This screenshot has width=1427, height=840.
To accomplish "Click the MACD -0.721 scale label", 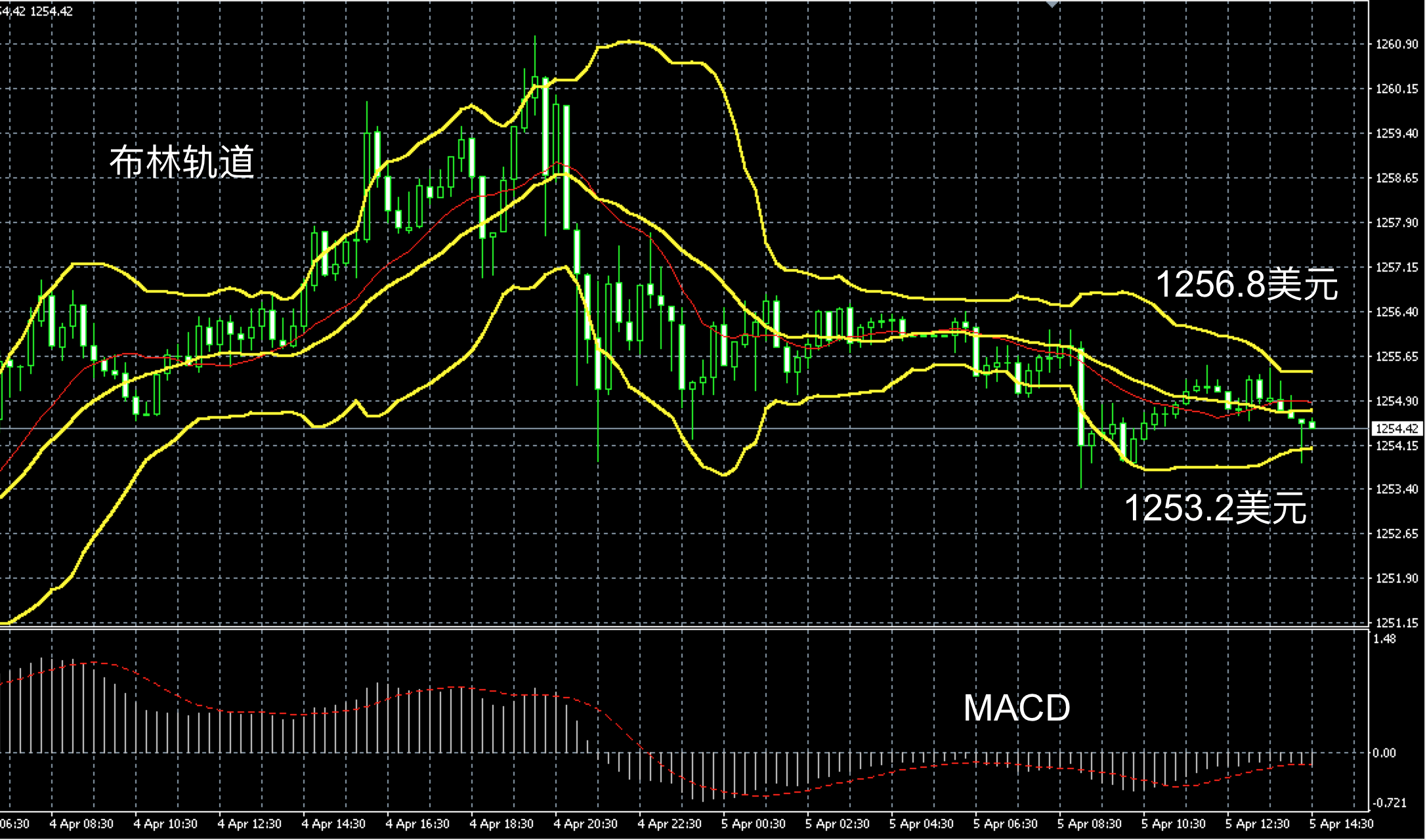I will pyautogui.click(x=1389, y=803).
